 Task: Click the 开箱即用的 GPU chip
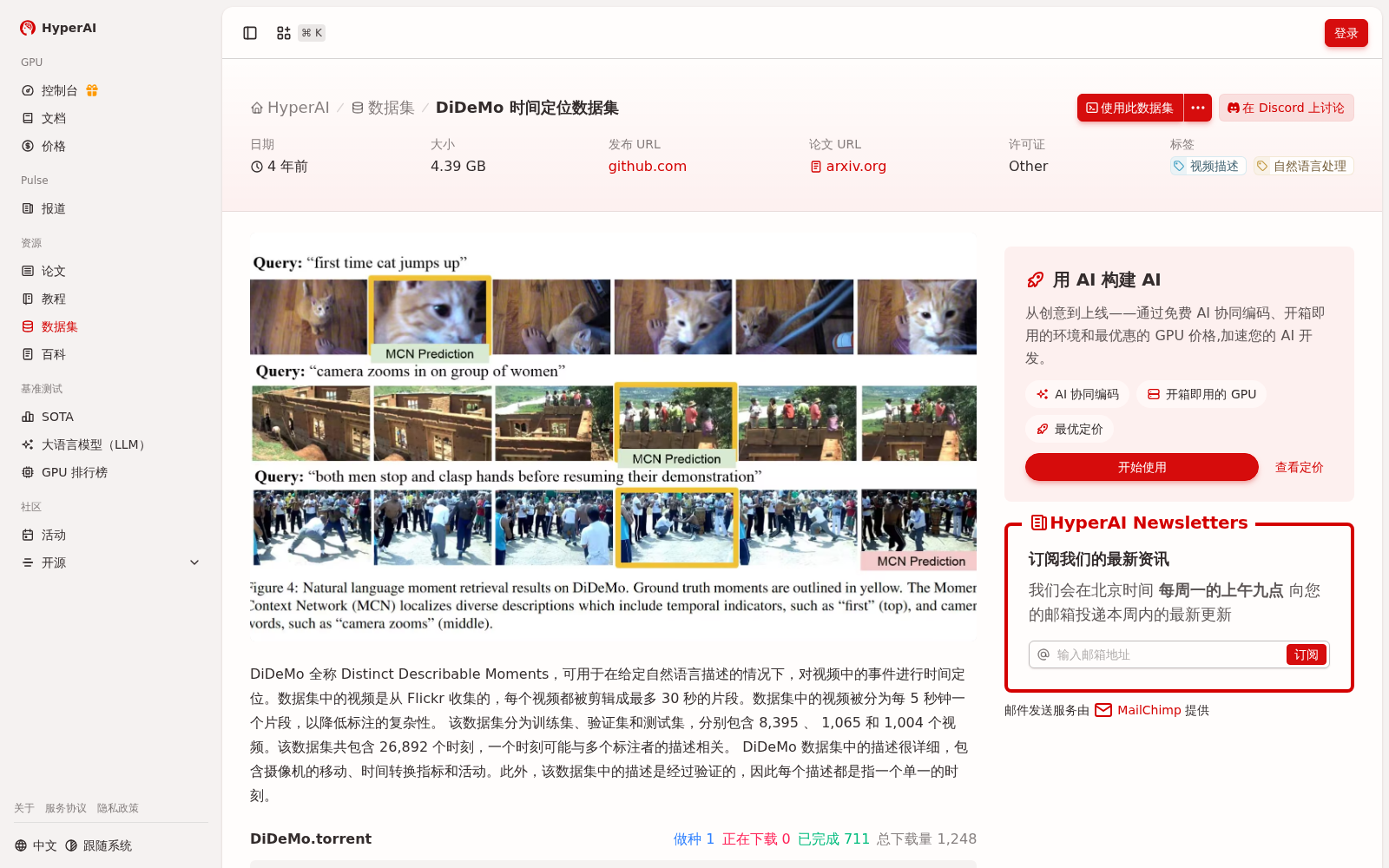[x=1201, y=394]
